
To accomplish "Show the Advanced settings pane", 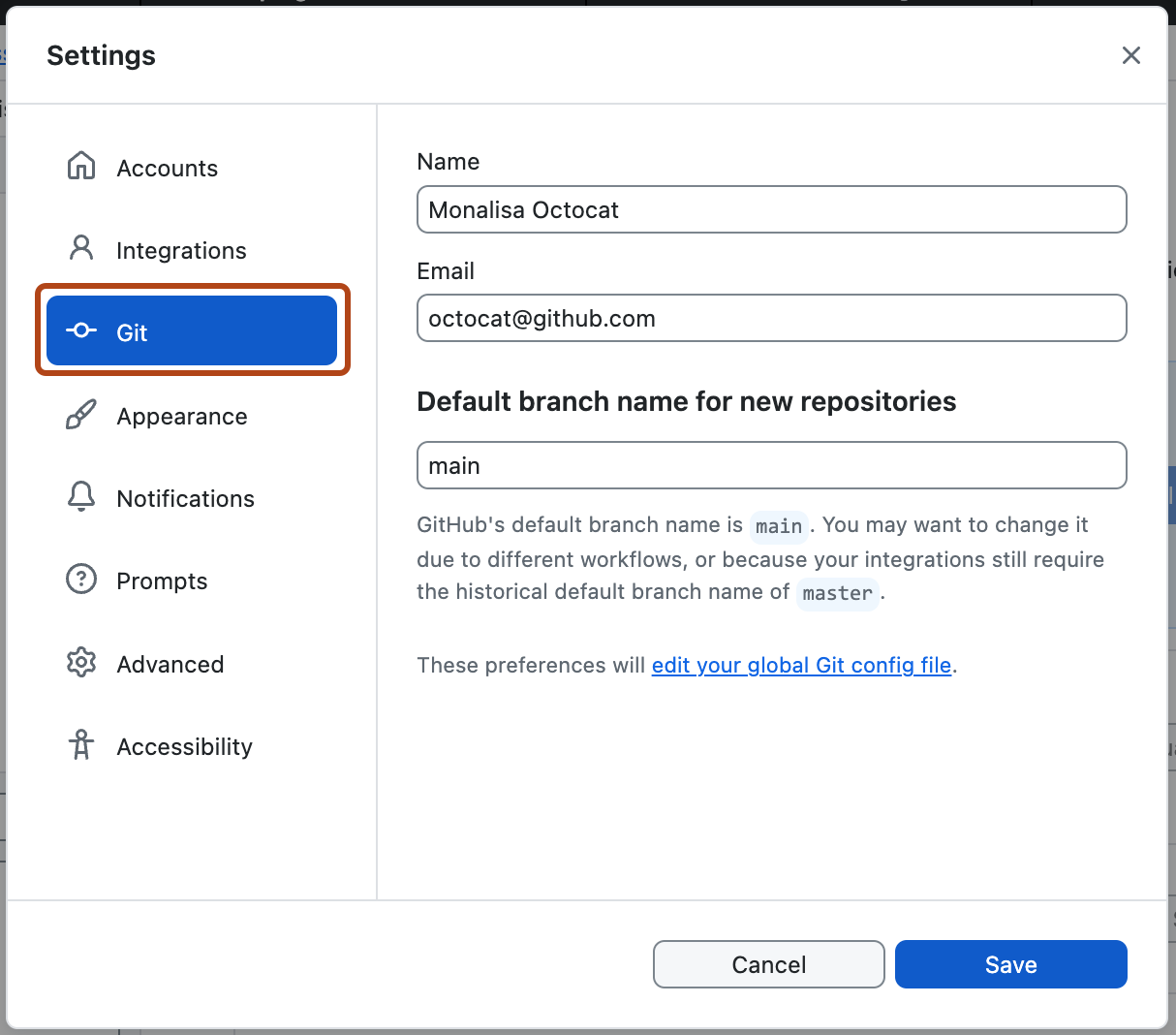I will pos(170,665).
